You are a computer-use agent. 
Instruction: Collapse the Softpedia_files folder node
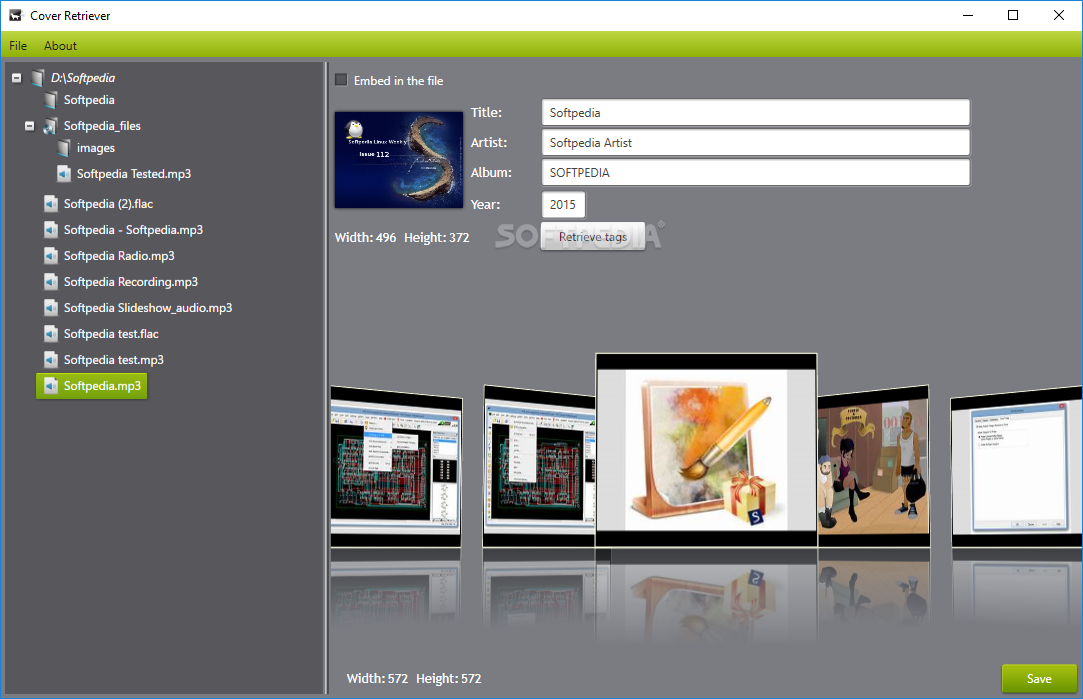coord(30,126)
